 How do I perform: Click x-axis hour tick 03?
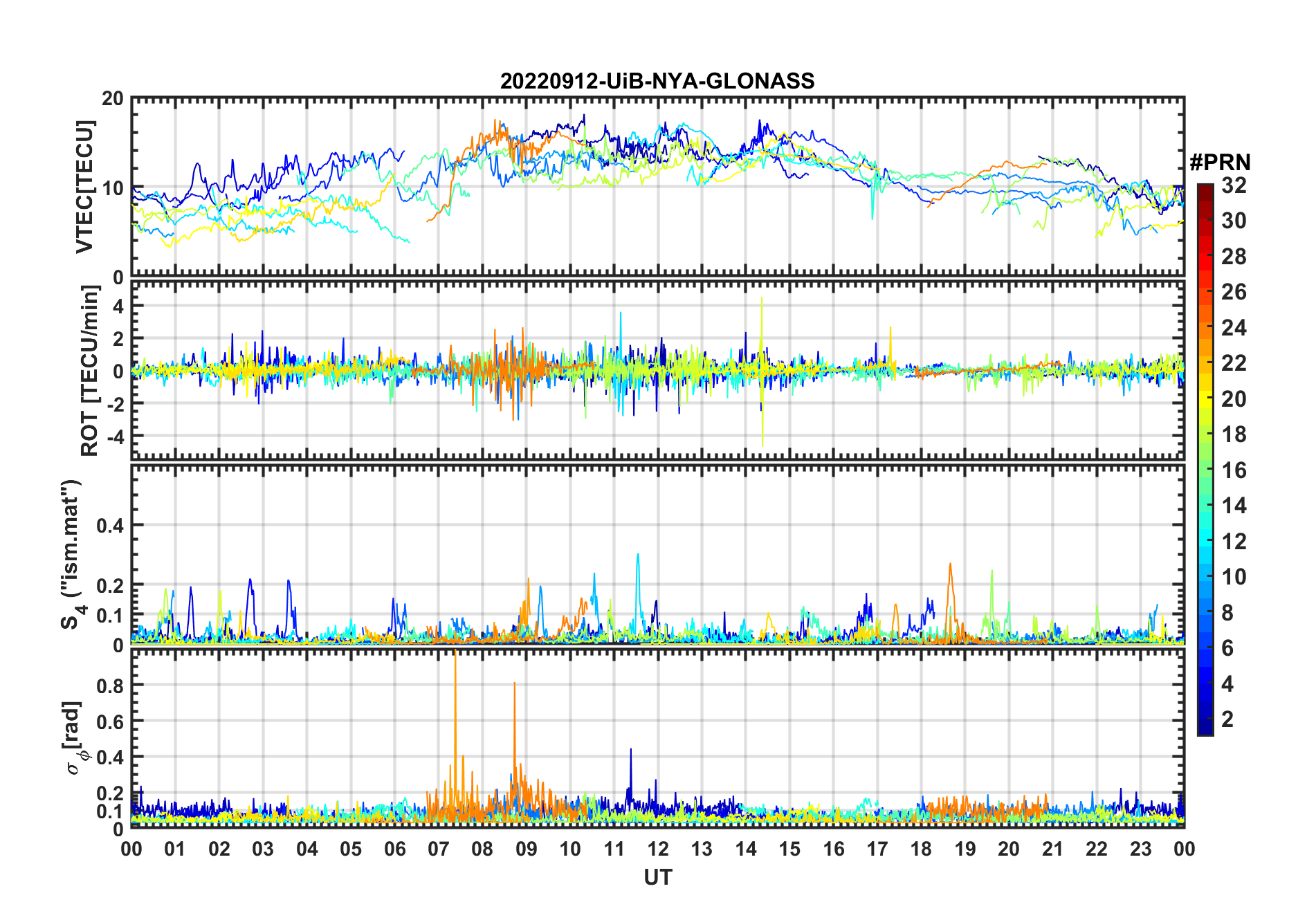[263, 849]
